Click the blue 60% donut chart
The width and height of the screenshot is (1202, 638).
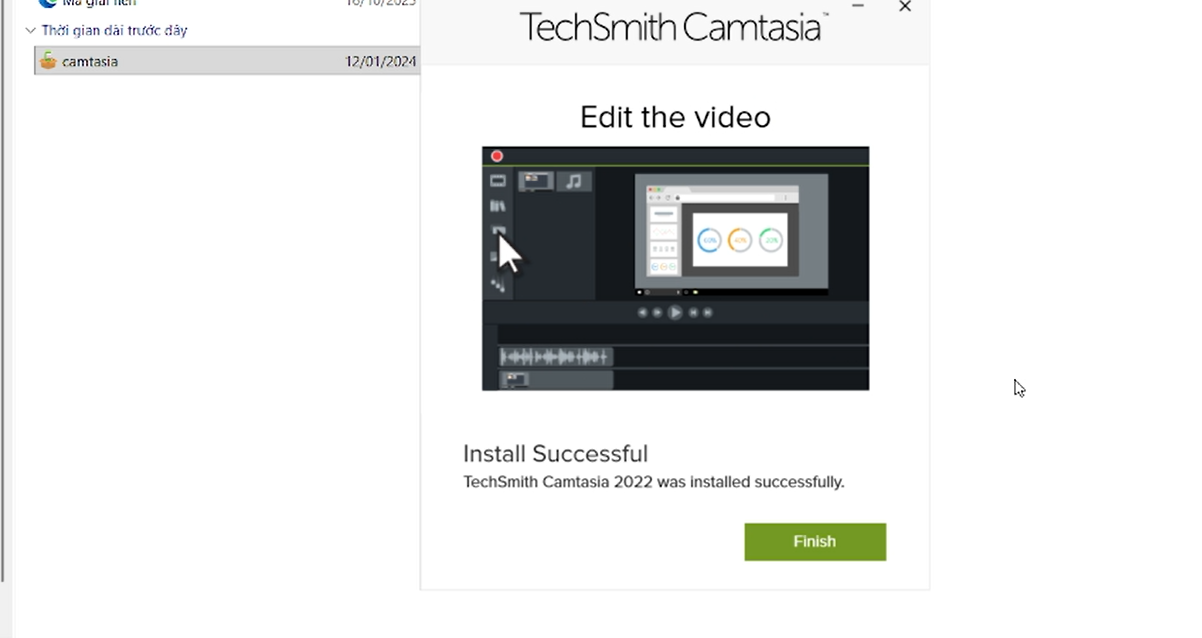pos(709,241)
